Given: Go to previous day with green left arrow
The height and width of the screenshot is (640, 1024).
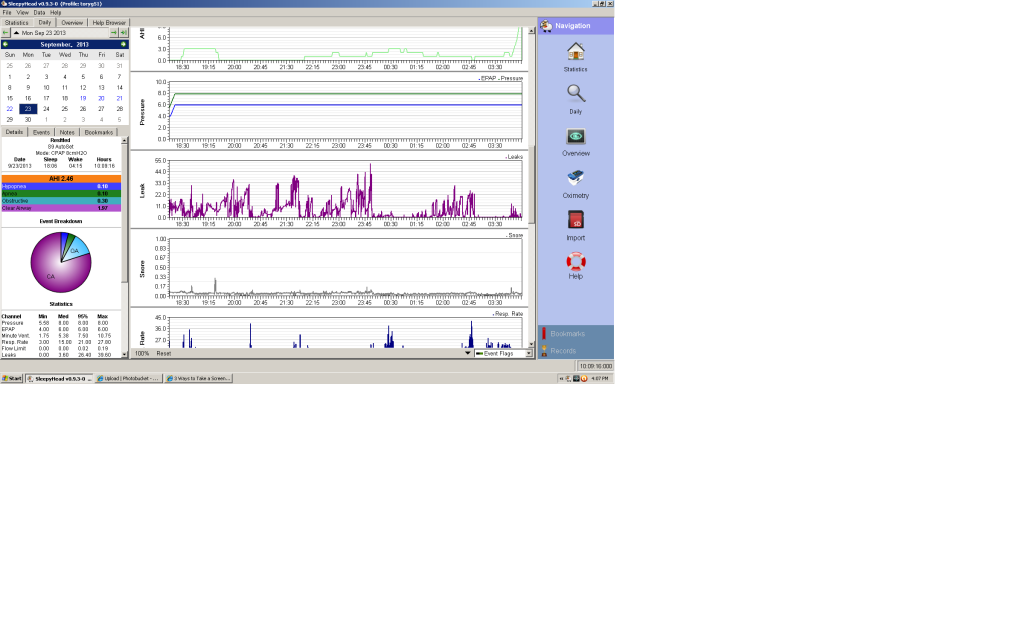Looking at the screenshot, I should [6, 33].
